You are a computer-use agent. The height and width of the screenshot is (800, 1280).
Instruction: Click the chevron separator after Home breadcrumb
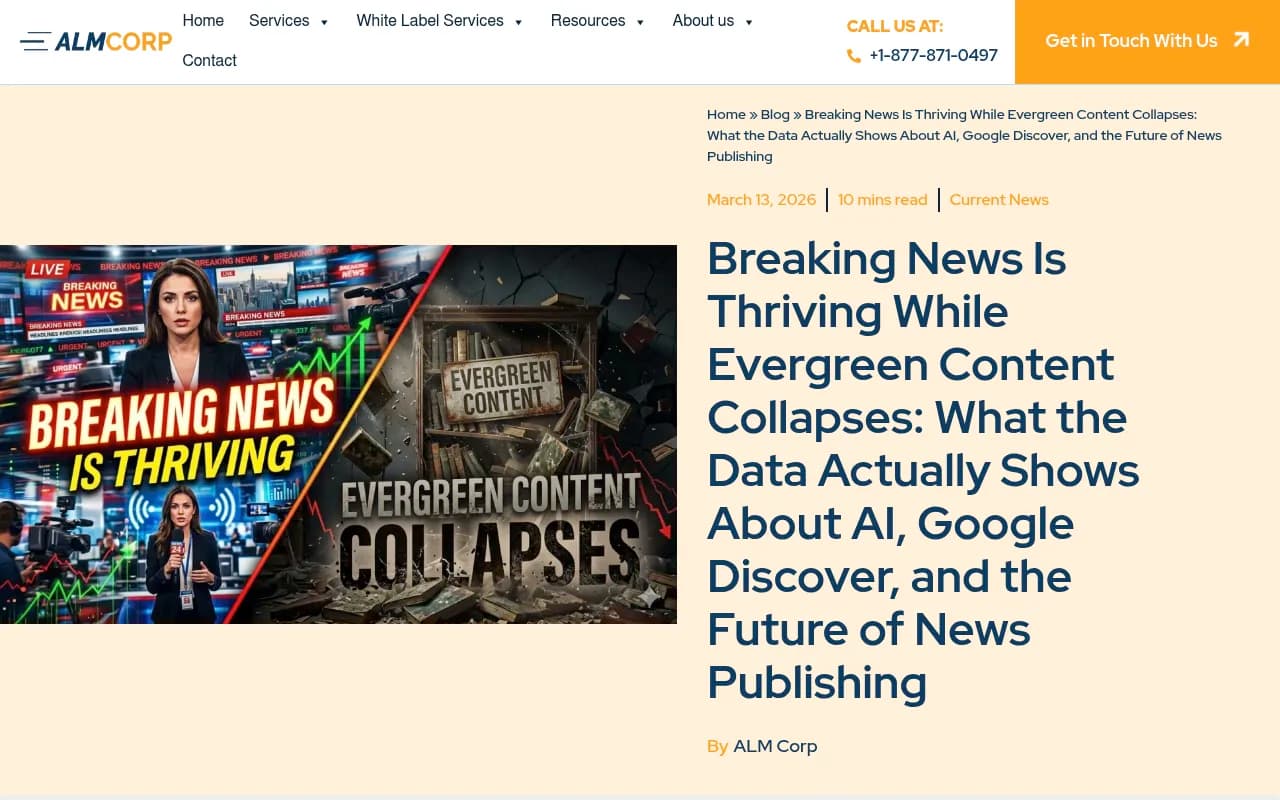tap(753, 114)
